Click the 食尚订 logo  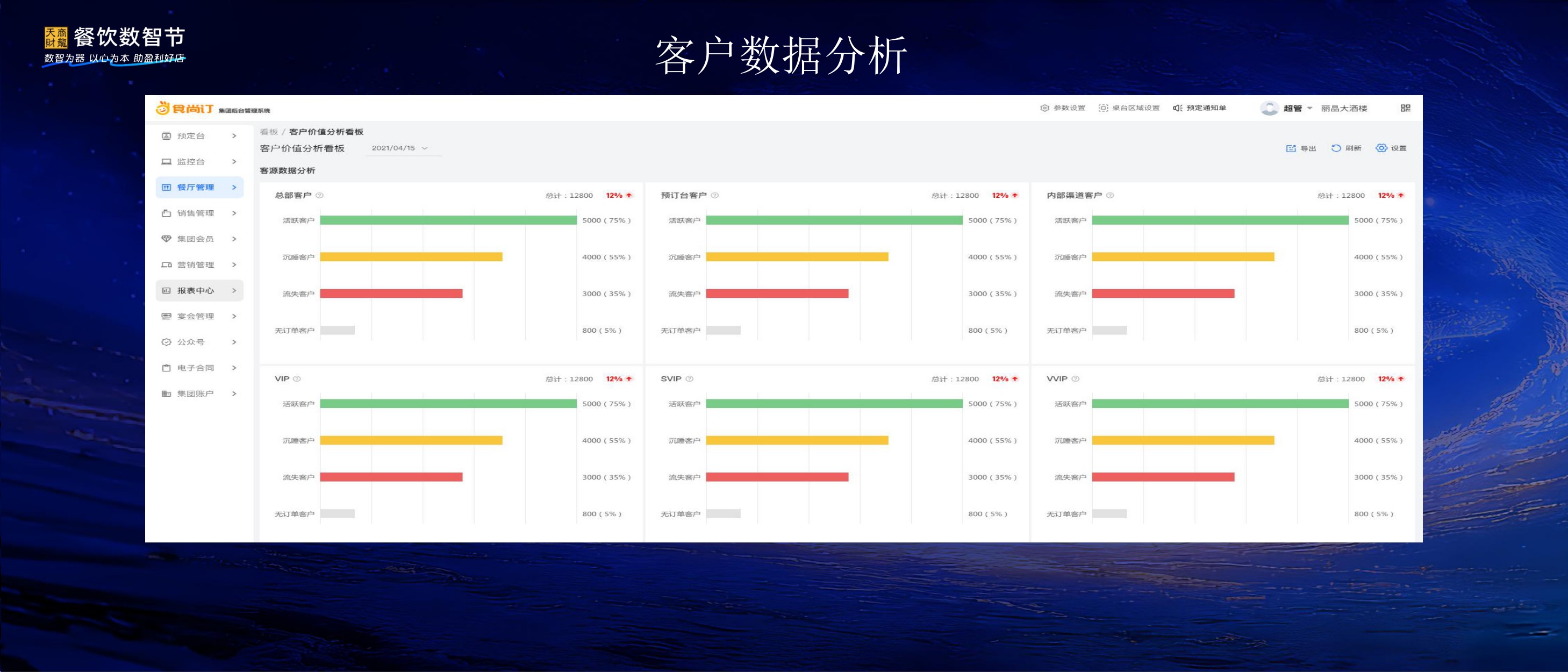(x=184, y=109)
